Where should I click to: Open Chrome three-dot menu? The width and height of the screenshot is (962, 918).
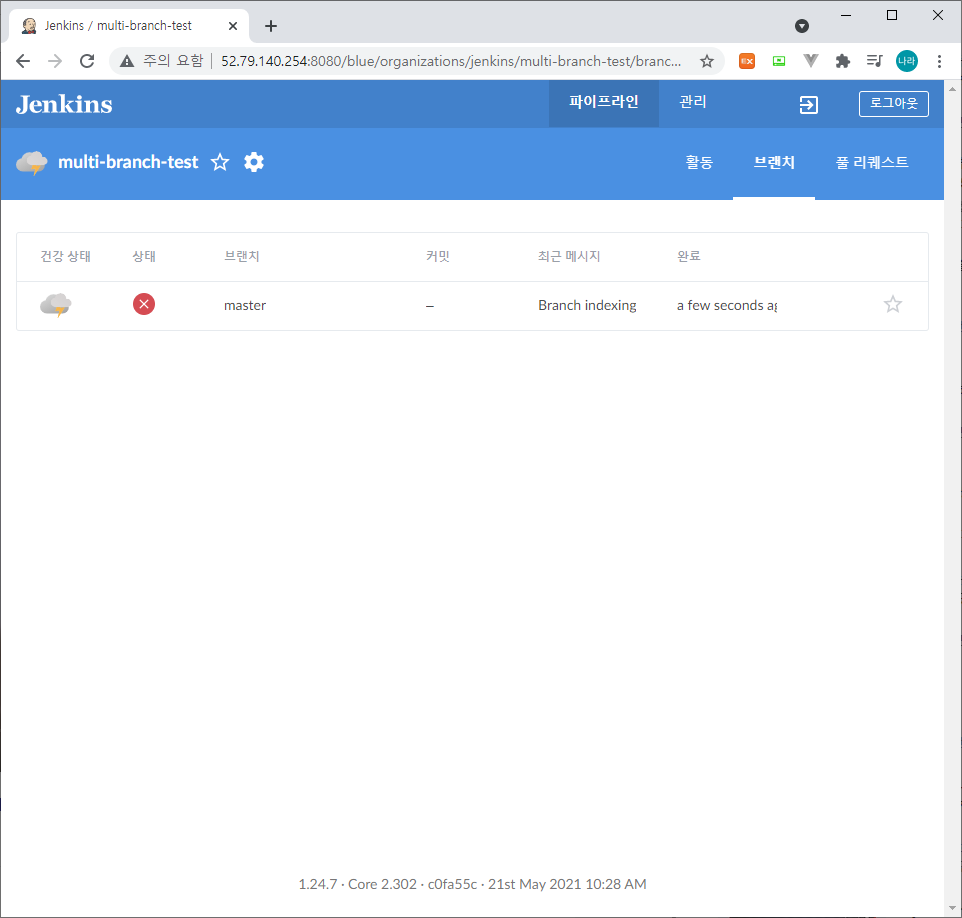tap(939, 61)
